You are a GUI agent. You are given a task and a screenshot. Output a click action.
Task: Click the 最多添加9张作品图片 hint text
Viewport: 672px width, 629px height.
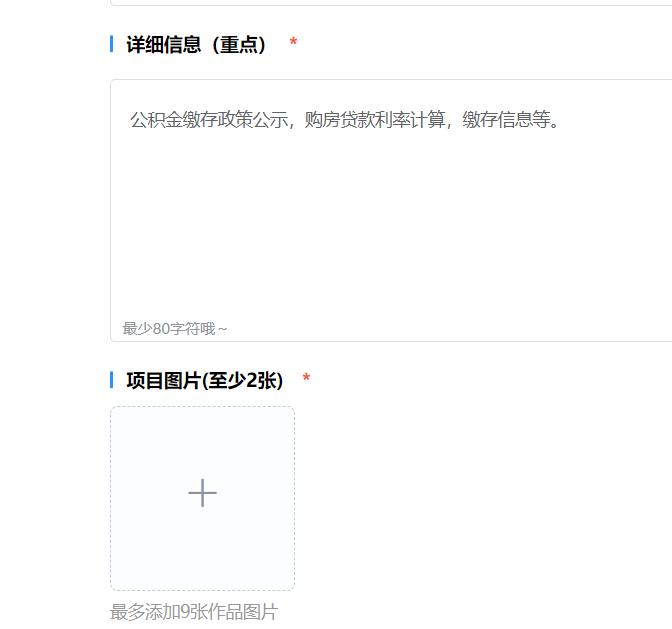tap(194, 612)
